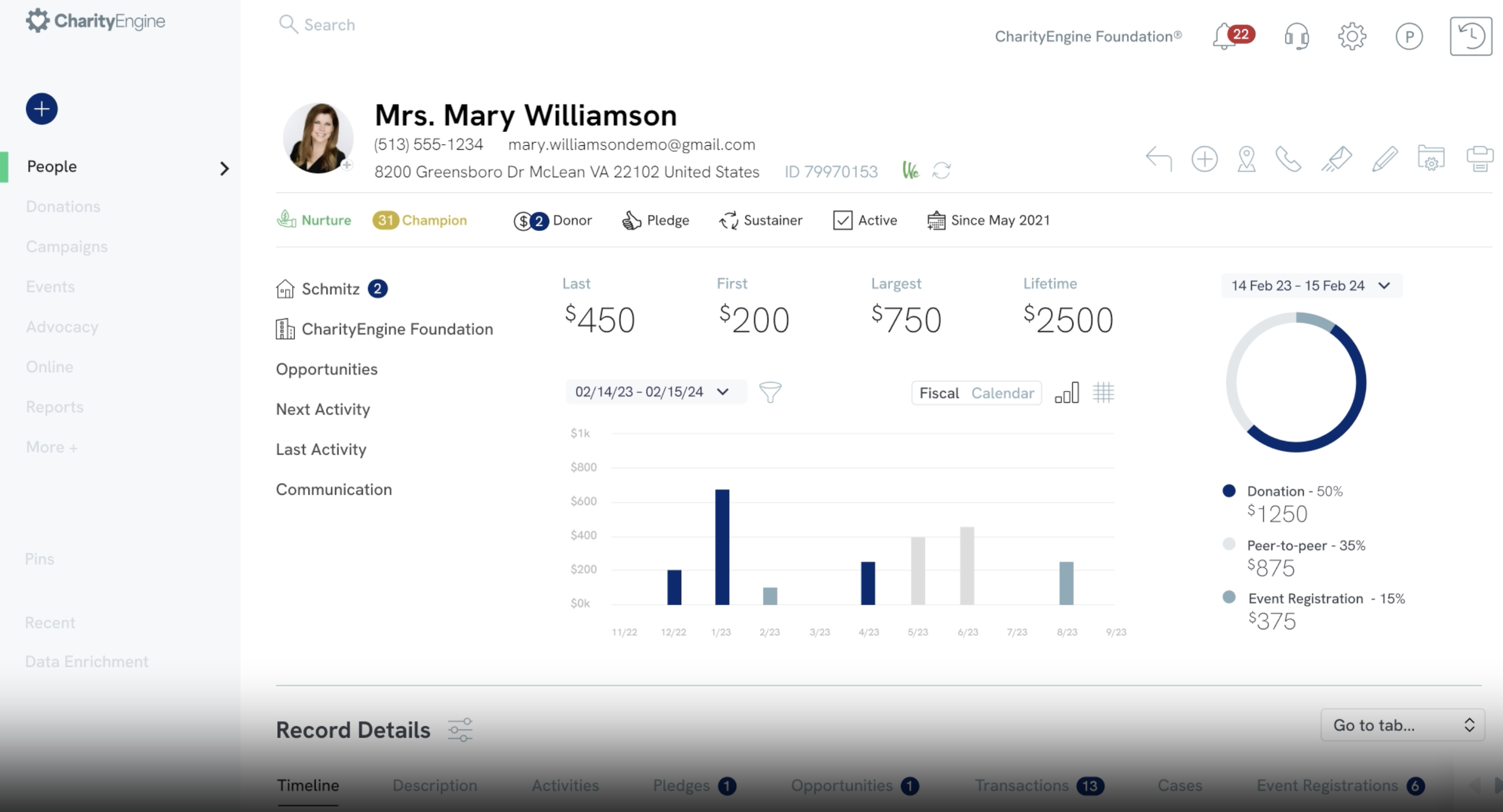Open the Cases tab

(1180, 786)
